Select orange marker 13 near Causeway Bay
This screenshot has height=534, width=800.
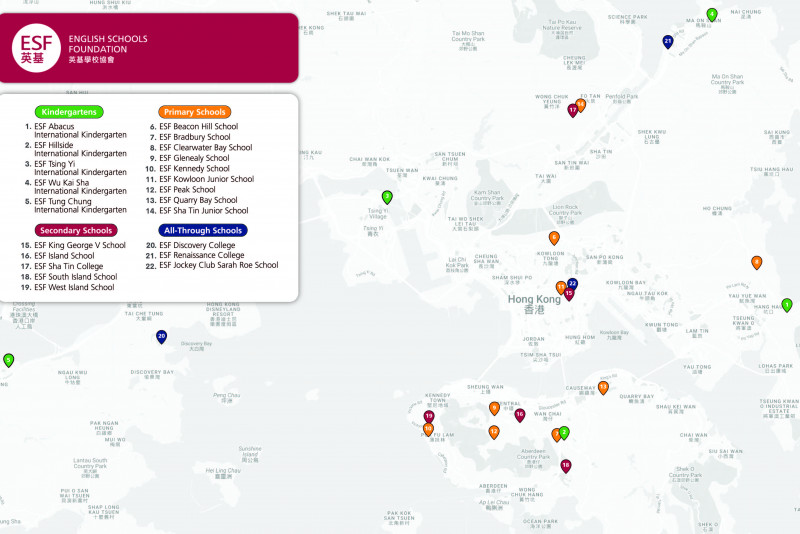[x=603, y=388]
